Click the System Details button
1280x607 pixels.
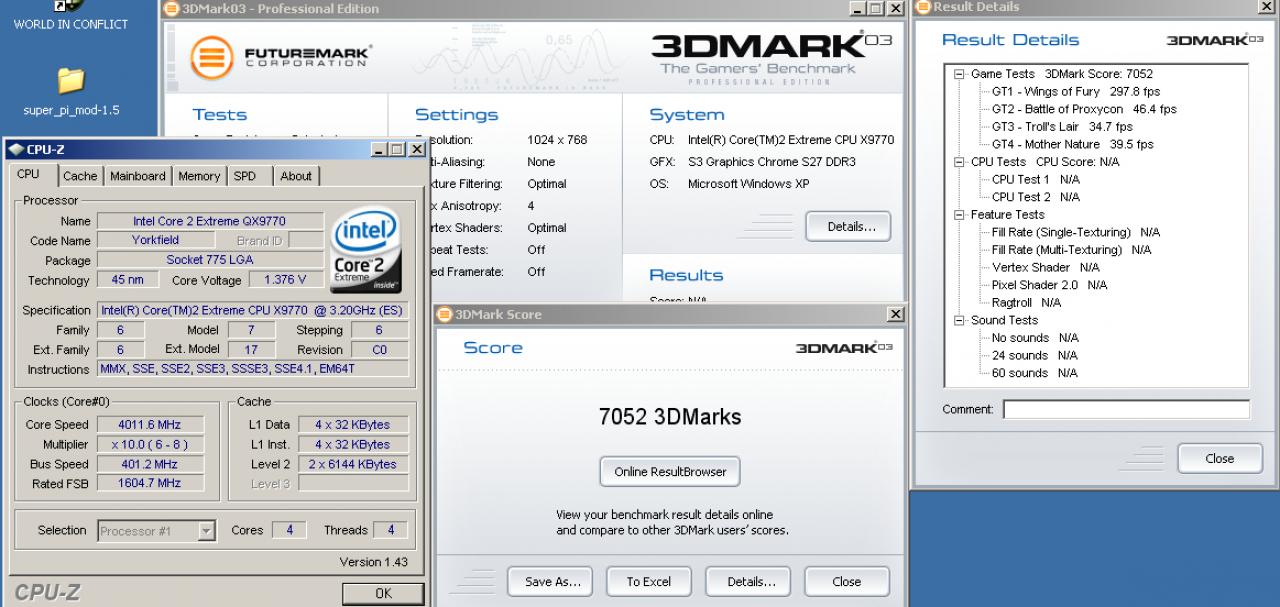pyautogui.click(x=847, y=227)
